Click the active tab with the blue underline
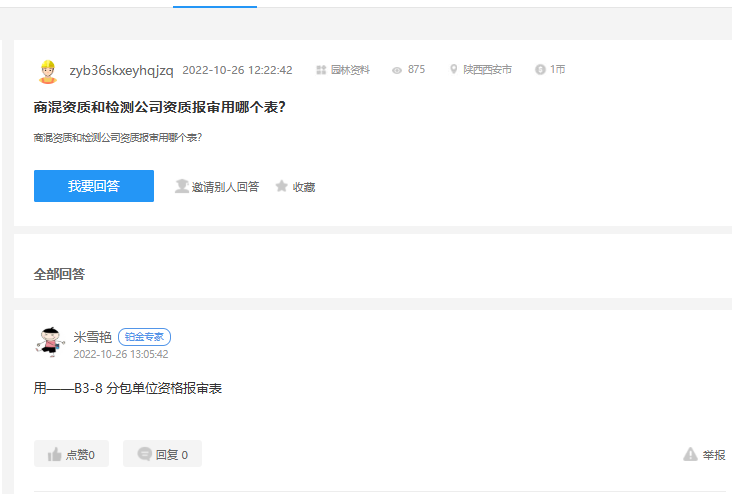 [x=215, y=4]
